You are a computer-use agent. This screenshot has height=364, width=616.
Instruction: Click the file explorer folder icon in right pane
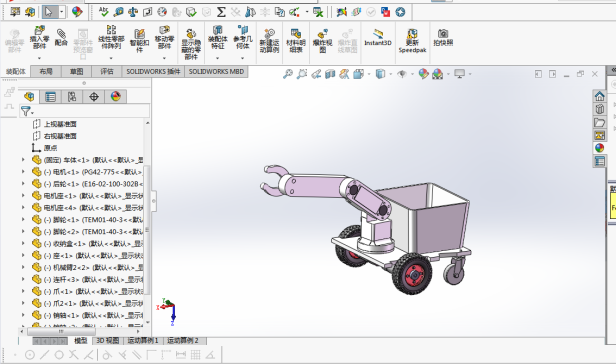(x=600, y=122)
